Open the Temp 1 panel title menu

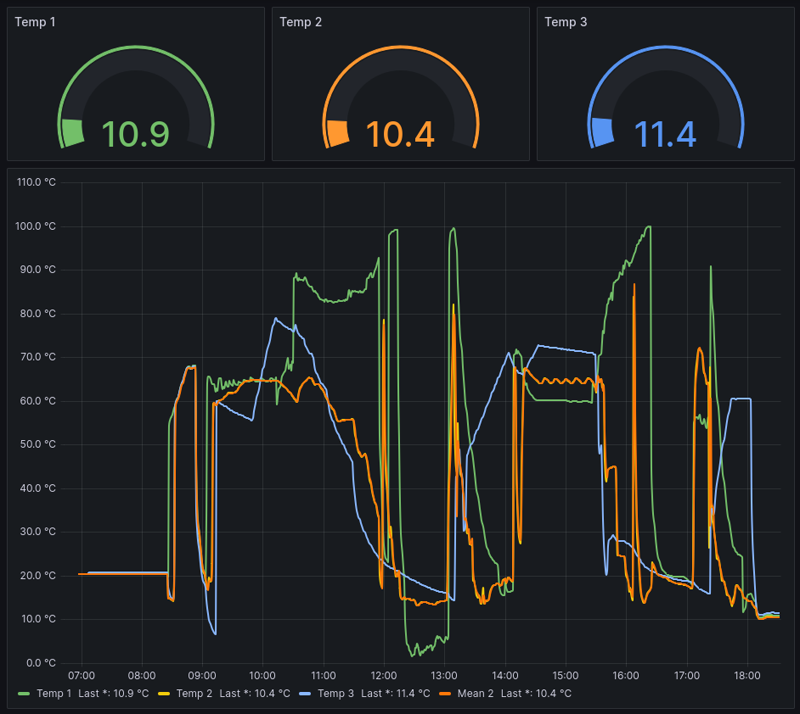pos(34,22)
